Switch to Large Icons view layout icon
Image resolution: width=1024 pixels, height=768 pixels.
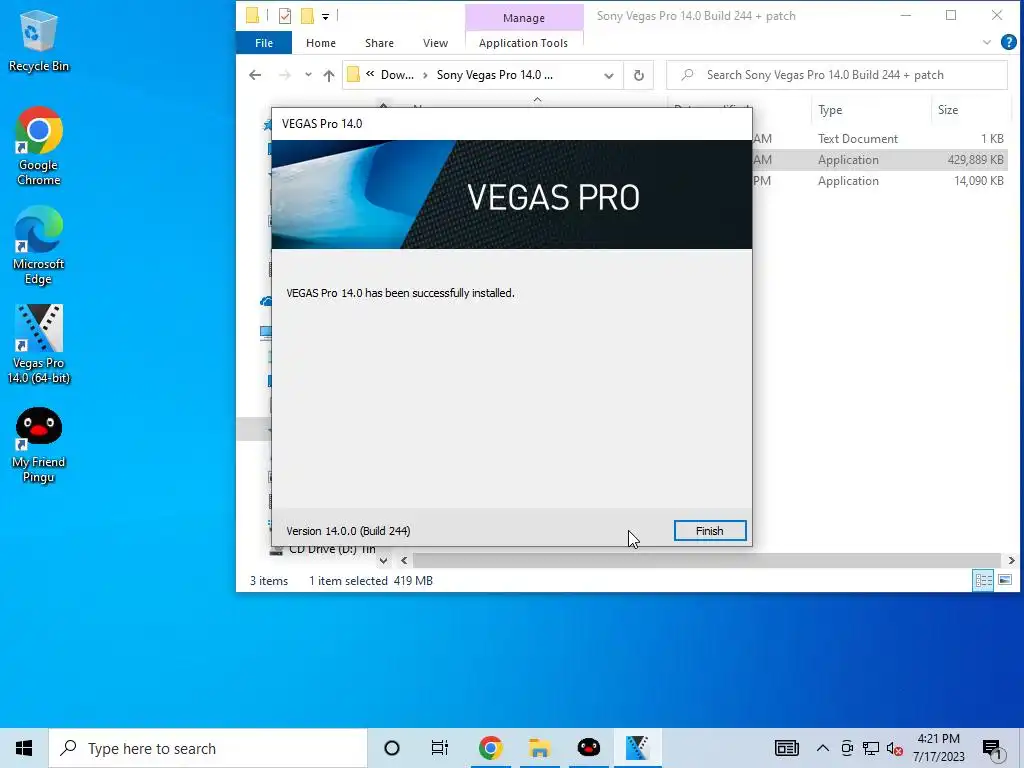(x=1005, y=580)
